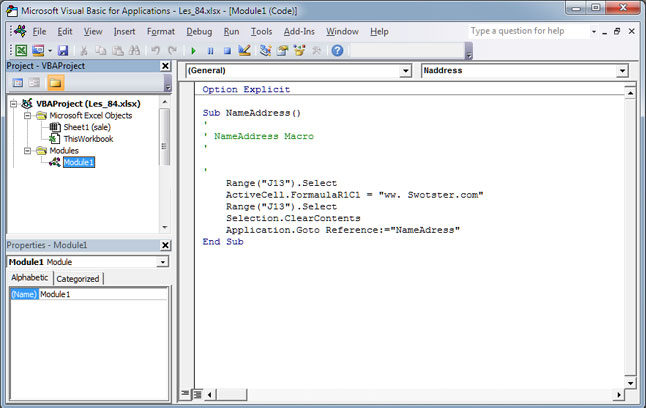Select the VBAProject (Les_84.xlsx) label

point(88,104)
